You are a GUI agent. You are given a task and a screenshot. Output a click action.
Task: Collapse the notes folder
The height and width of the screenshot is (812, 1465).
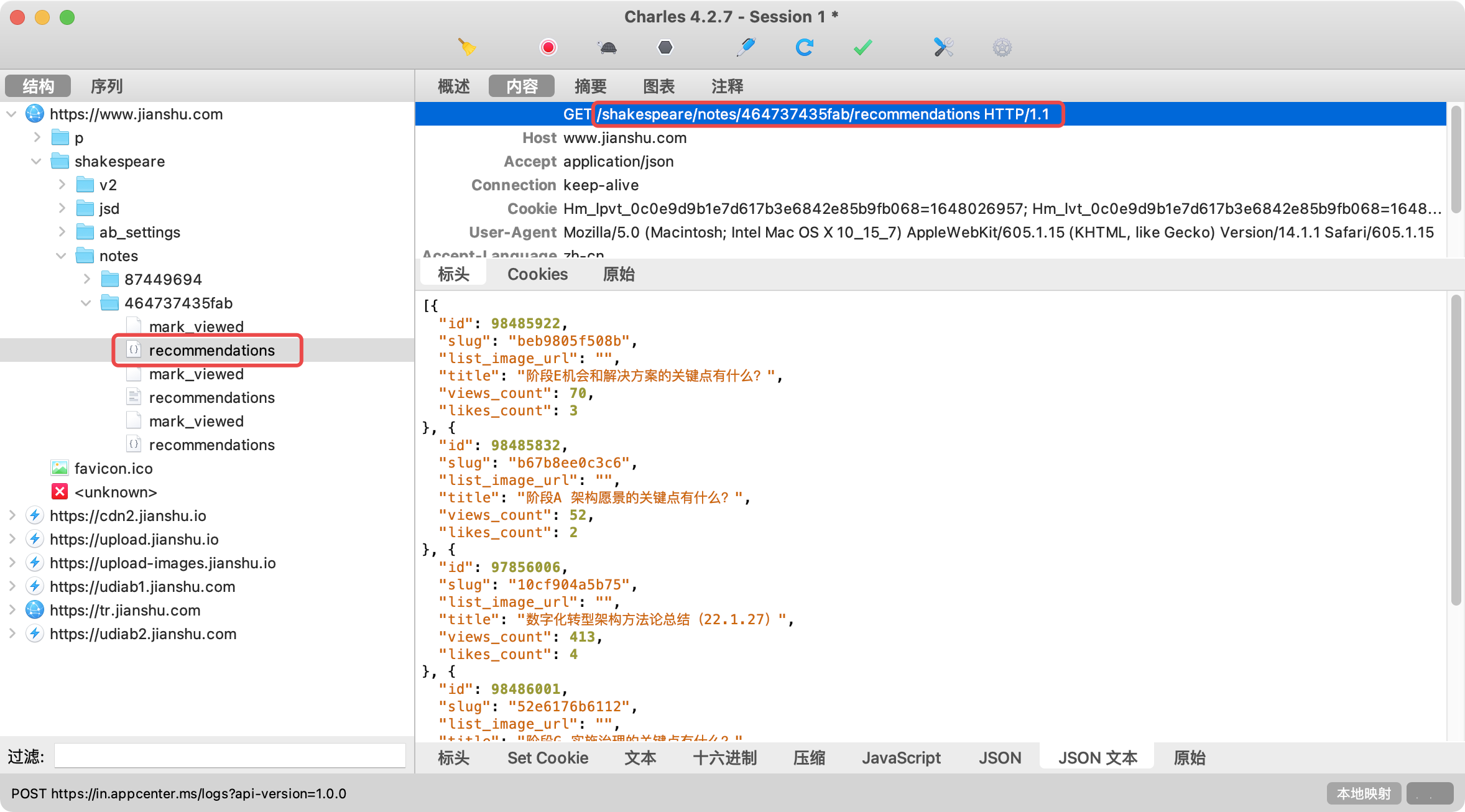(x=62, y=256)
